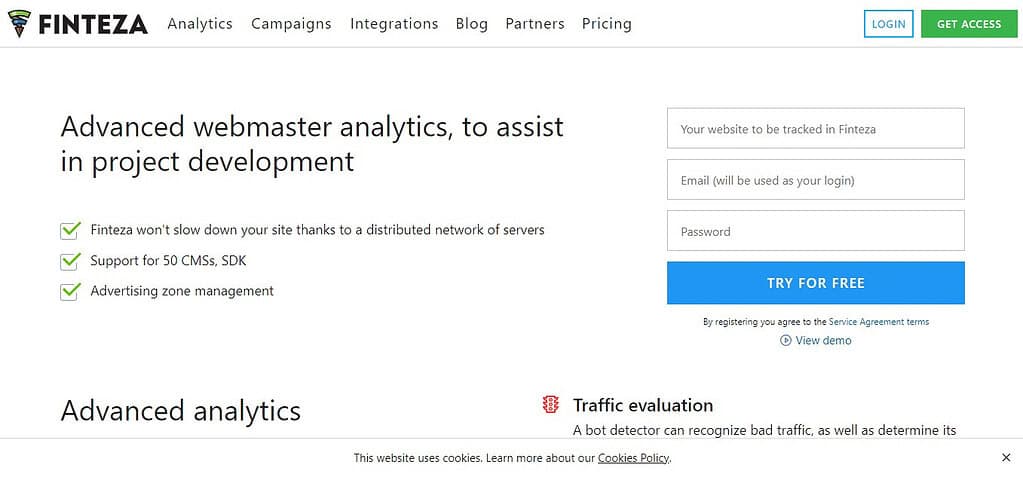
Task: Open the Analytics menu item
Action: [x=200, y=23]
